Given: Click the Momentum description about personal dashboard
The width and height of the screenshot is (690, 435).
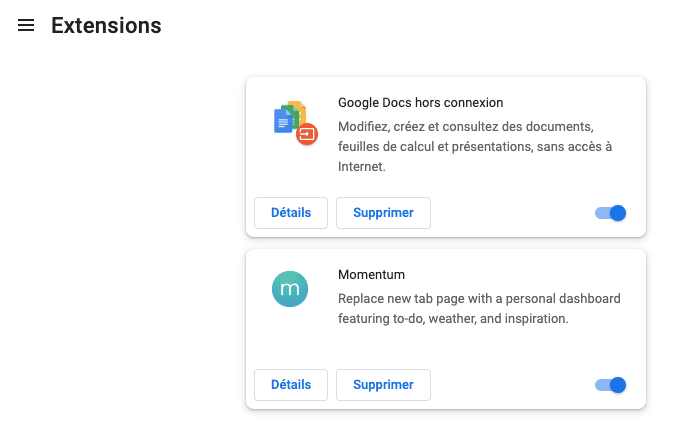Looking at the screenshot, I should (479, 298).
